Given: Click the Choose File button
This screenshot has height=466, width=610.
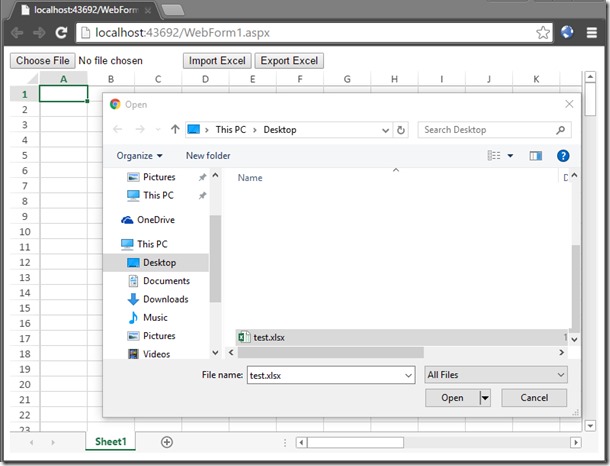Looking at the screenshot, I should tap(43, 61).
